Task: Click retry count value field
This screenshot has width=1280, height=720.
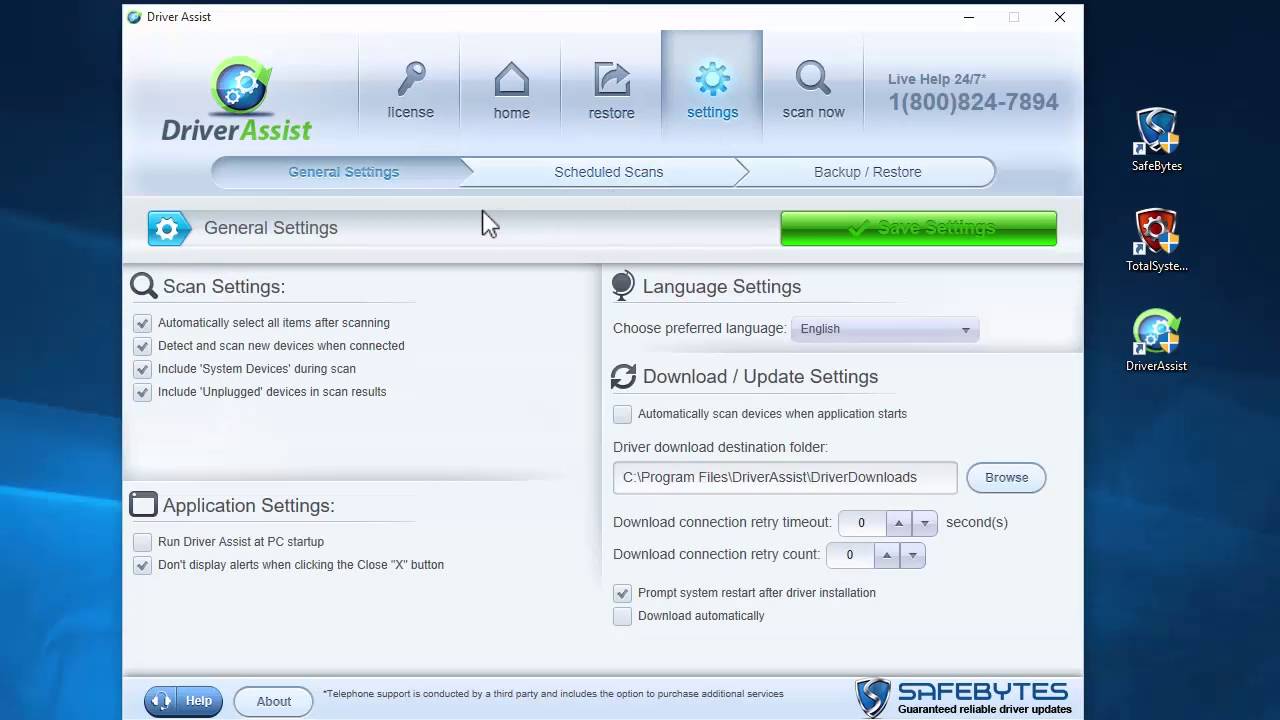Action: [x=850, y=555]
